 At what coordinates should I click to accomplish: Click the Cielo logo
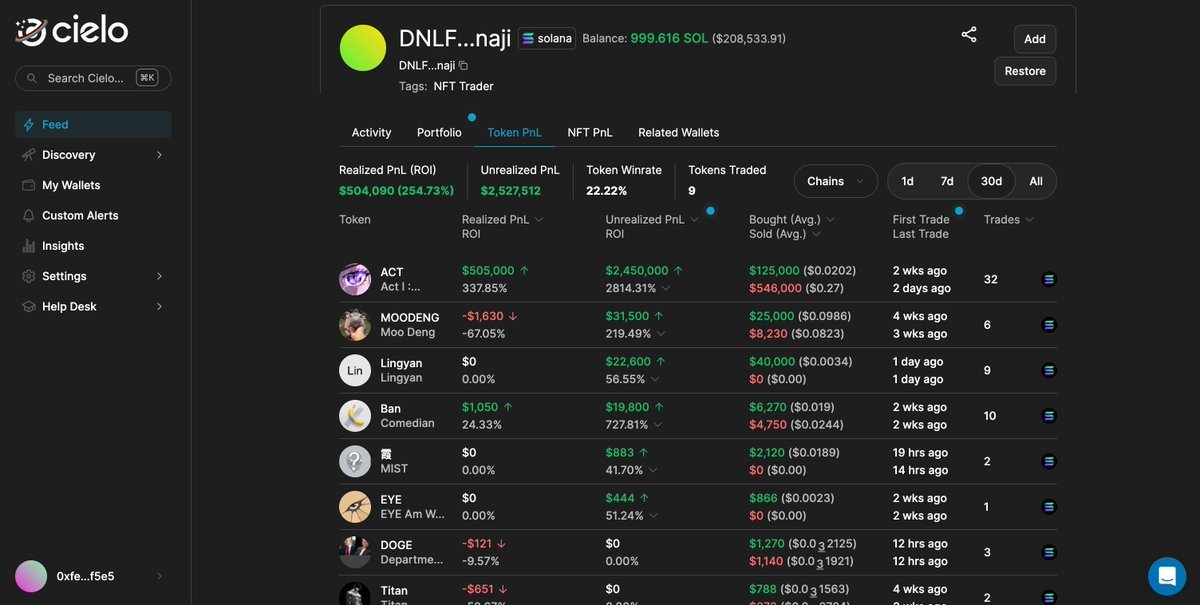point(72,31)
